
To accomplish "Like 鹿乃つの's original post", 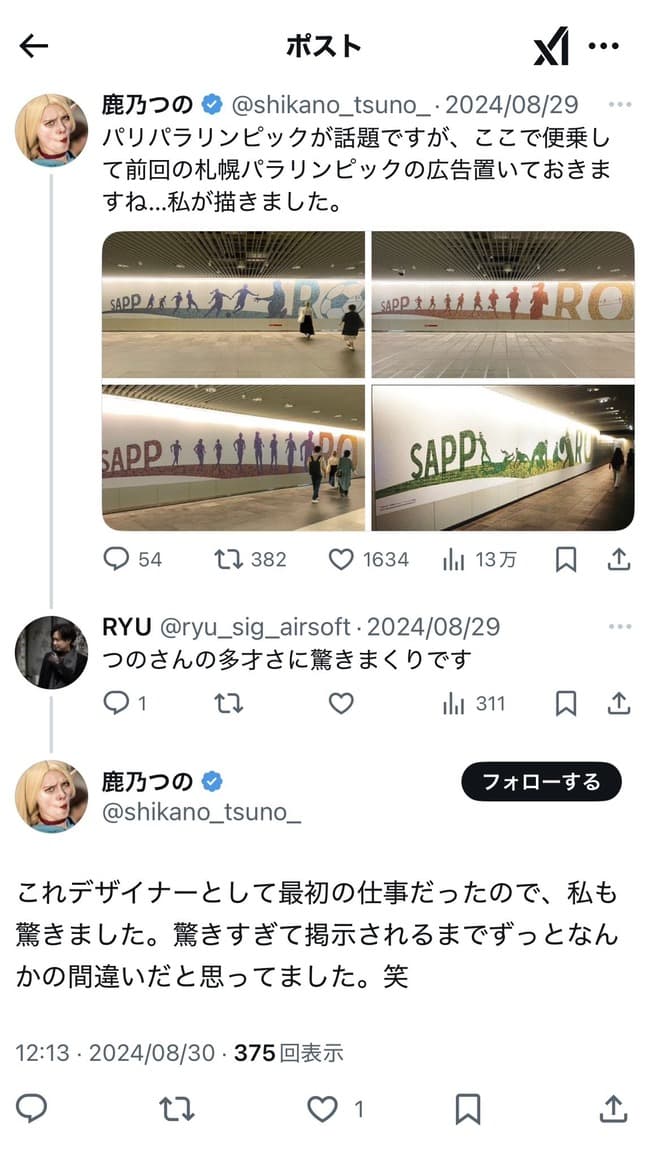I will [344, 560].
